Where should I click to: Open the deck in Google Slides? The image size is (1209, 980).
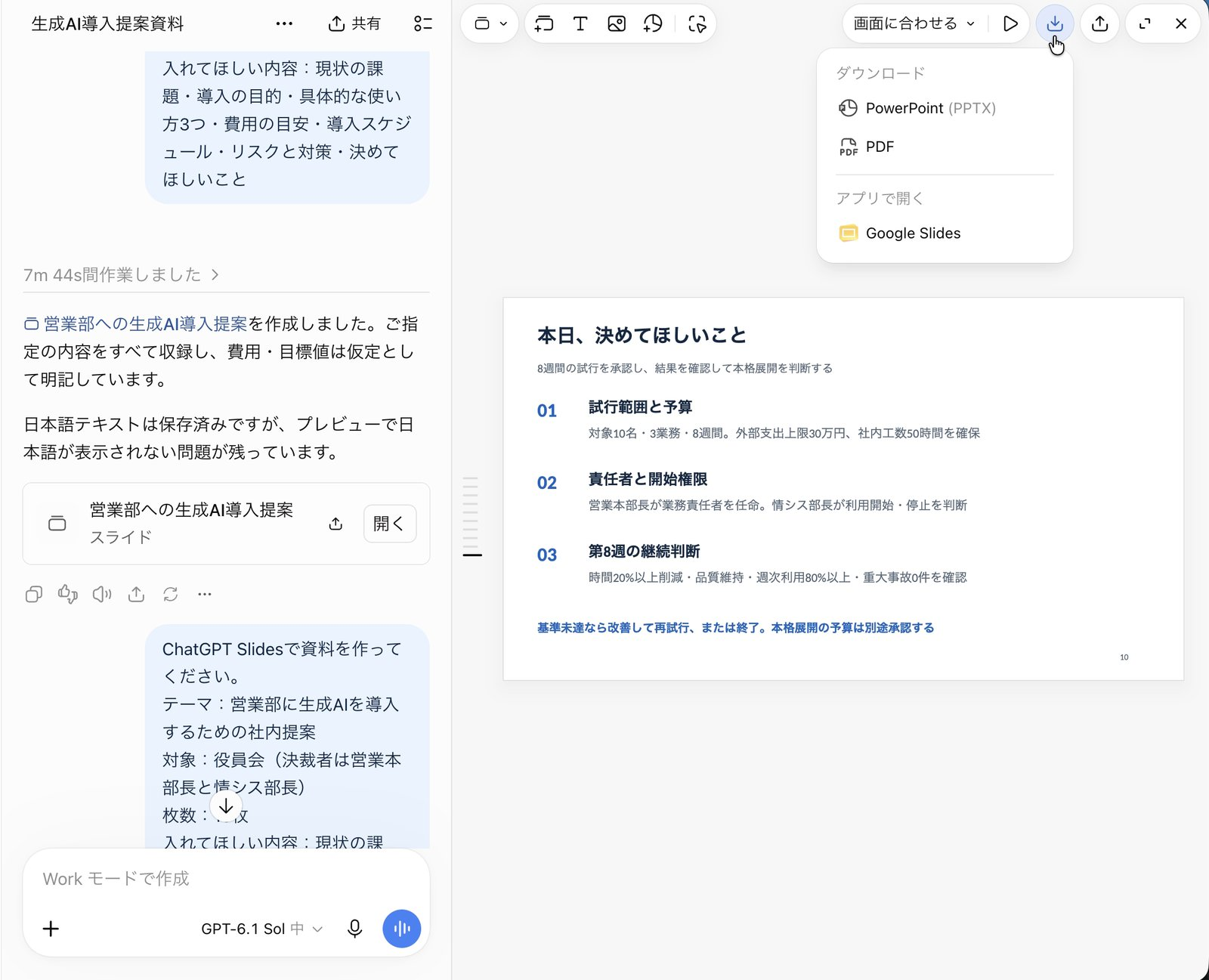point(945,233)
